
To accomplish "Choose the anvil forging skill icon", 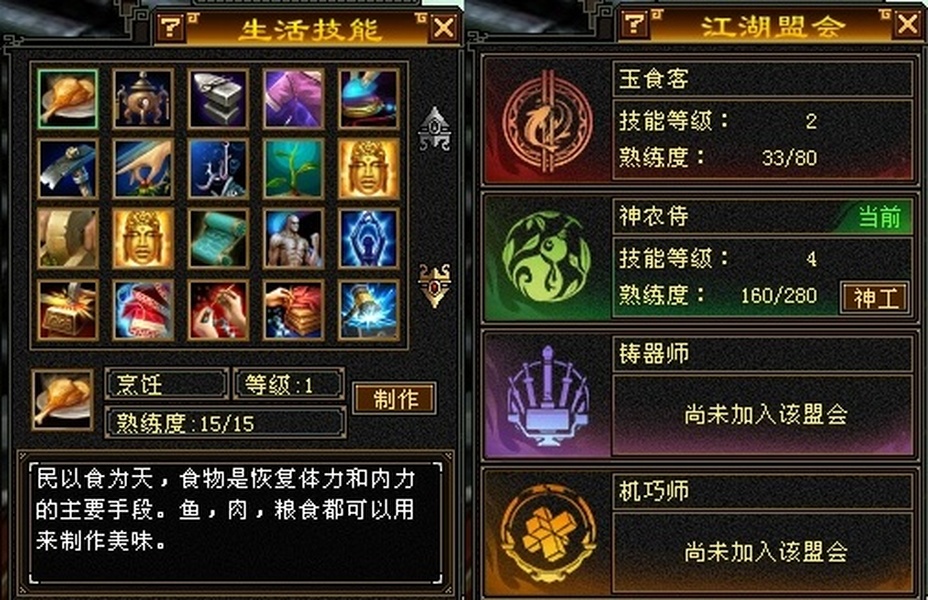I will coord(218,99).
